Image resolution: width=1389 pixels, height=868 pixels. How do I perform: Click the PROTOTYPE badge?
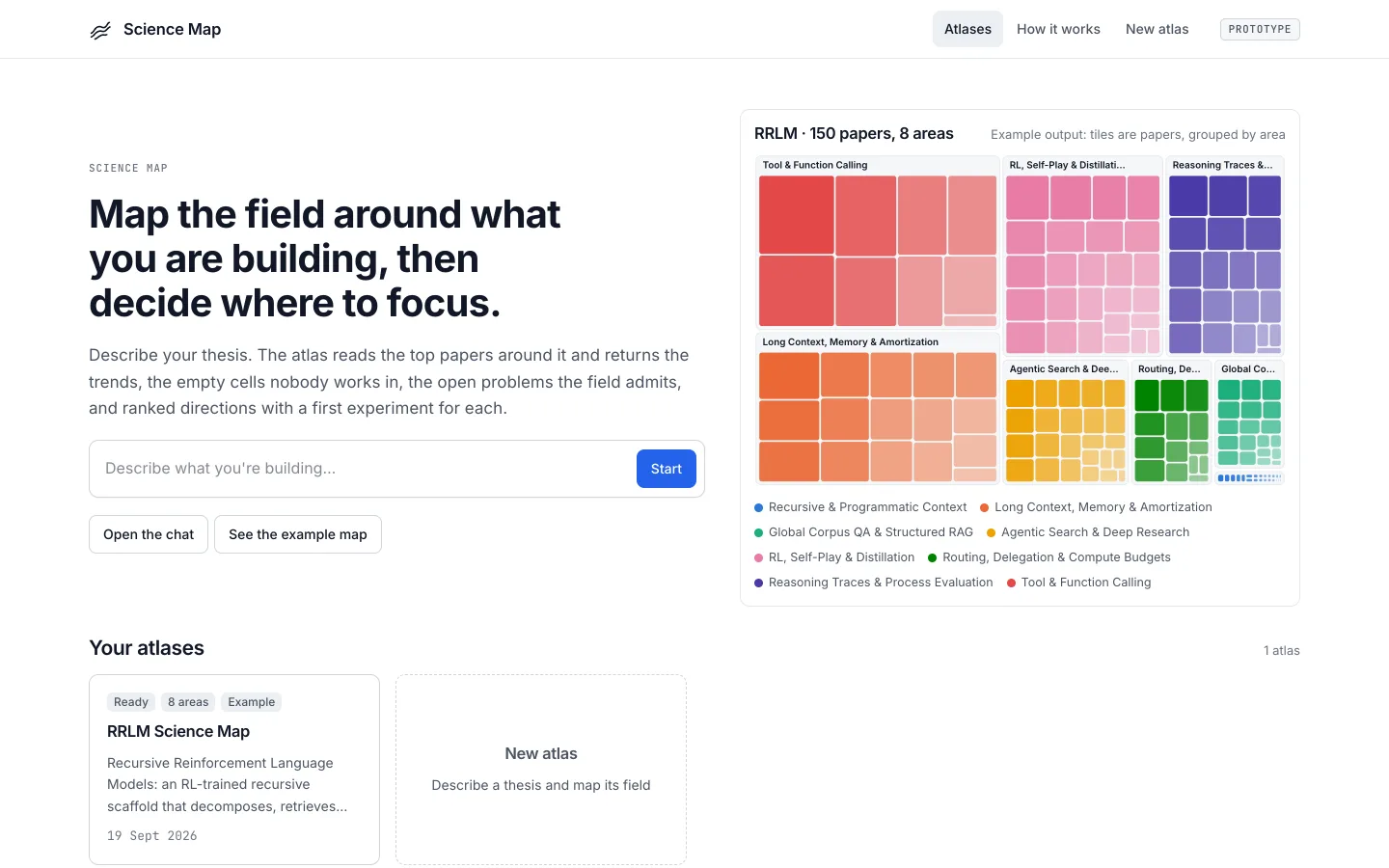[1260, 29]
